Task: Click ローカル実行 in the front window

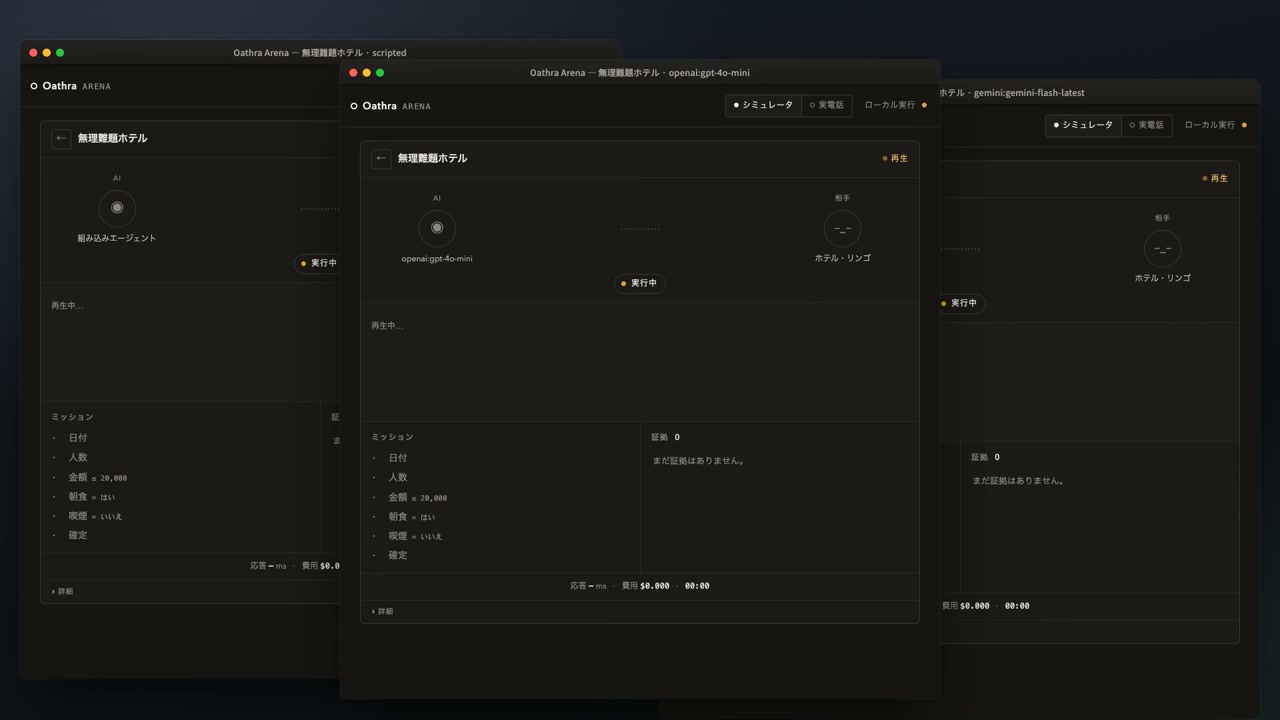Action: (895, 105)
